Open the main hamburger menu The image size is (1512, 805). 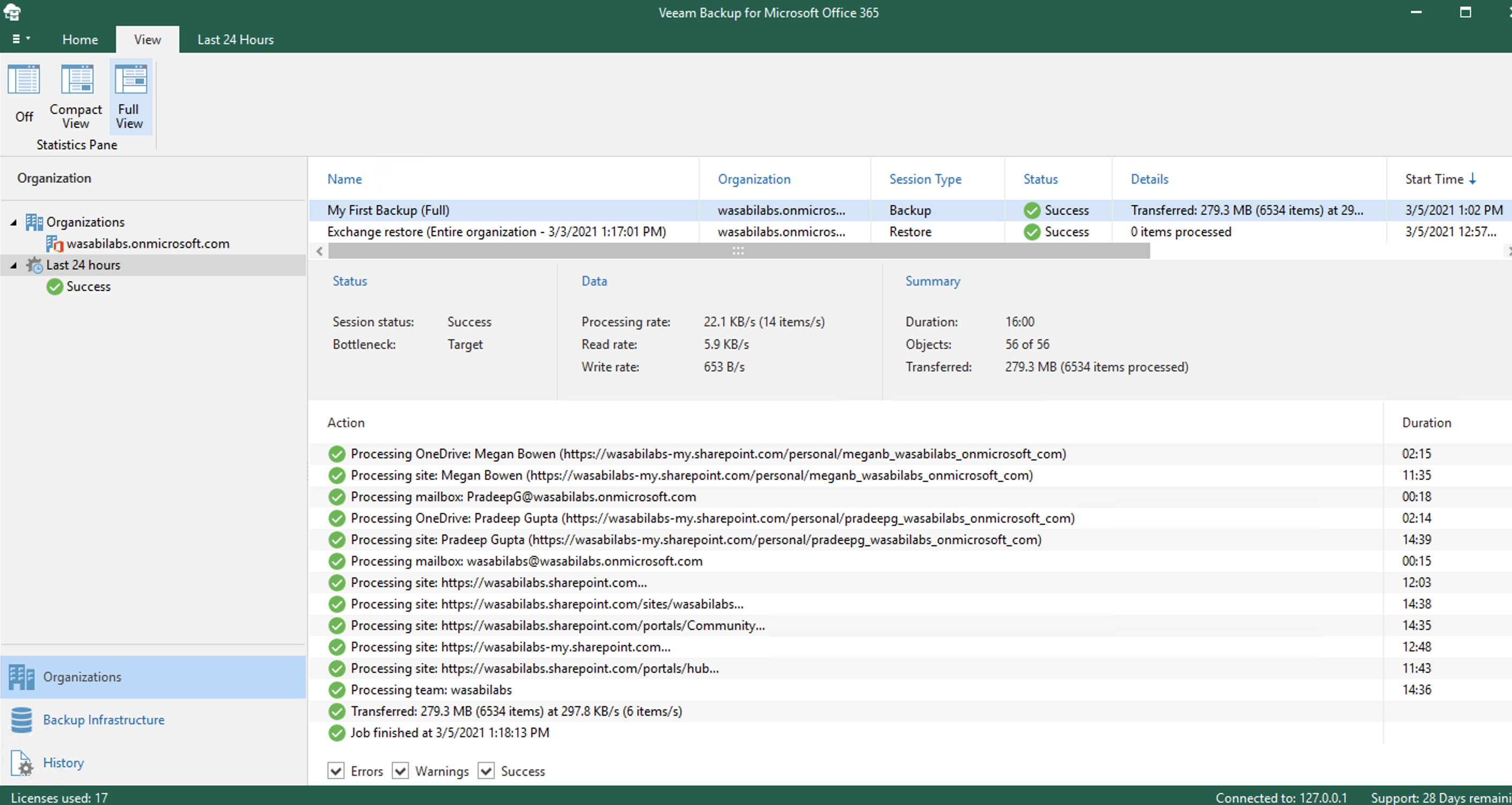(x=20, y=39)
